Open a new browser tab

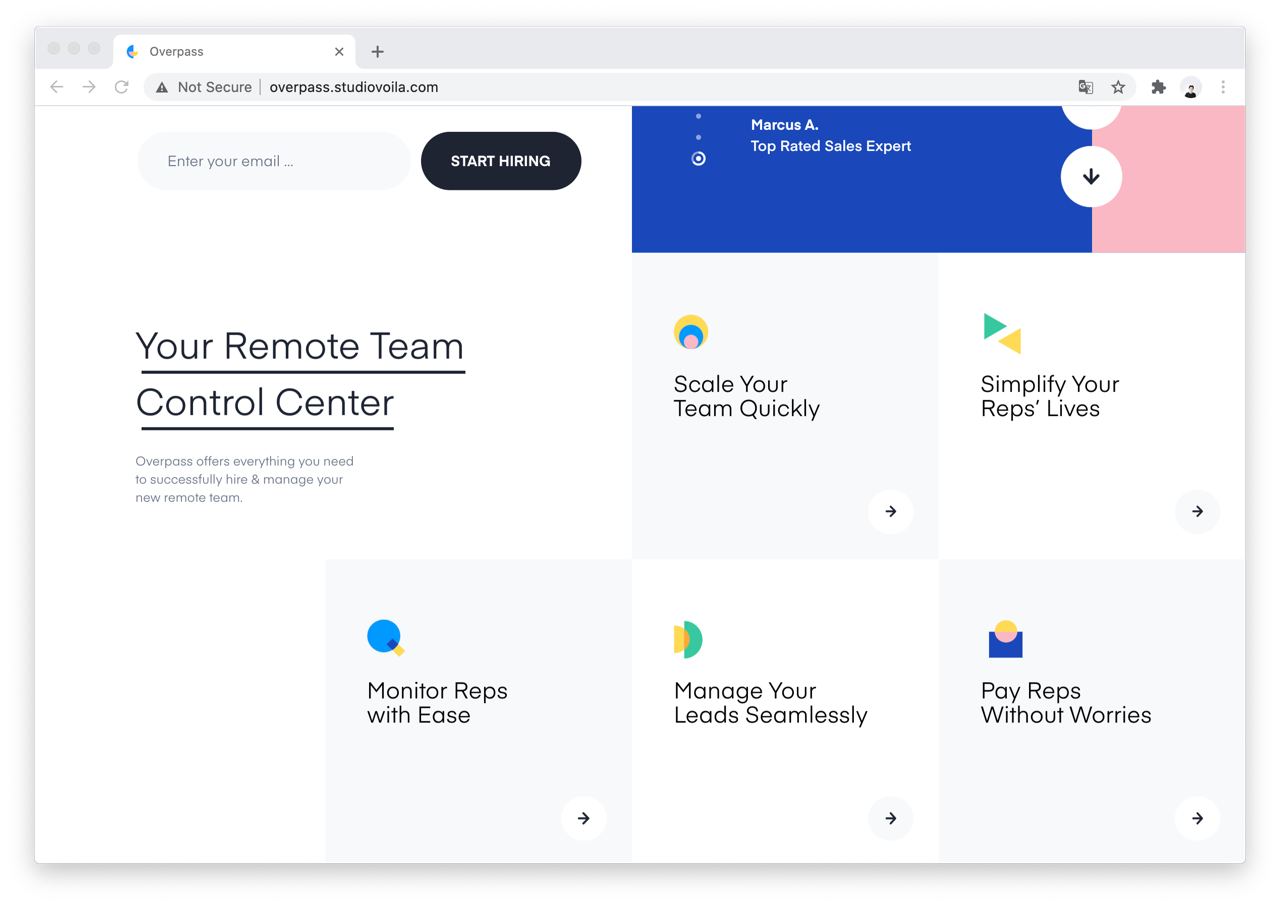point(377,52)
